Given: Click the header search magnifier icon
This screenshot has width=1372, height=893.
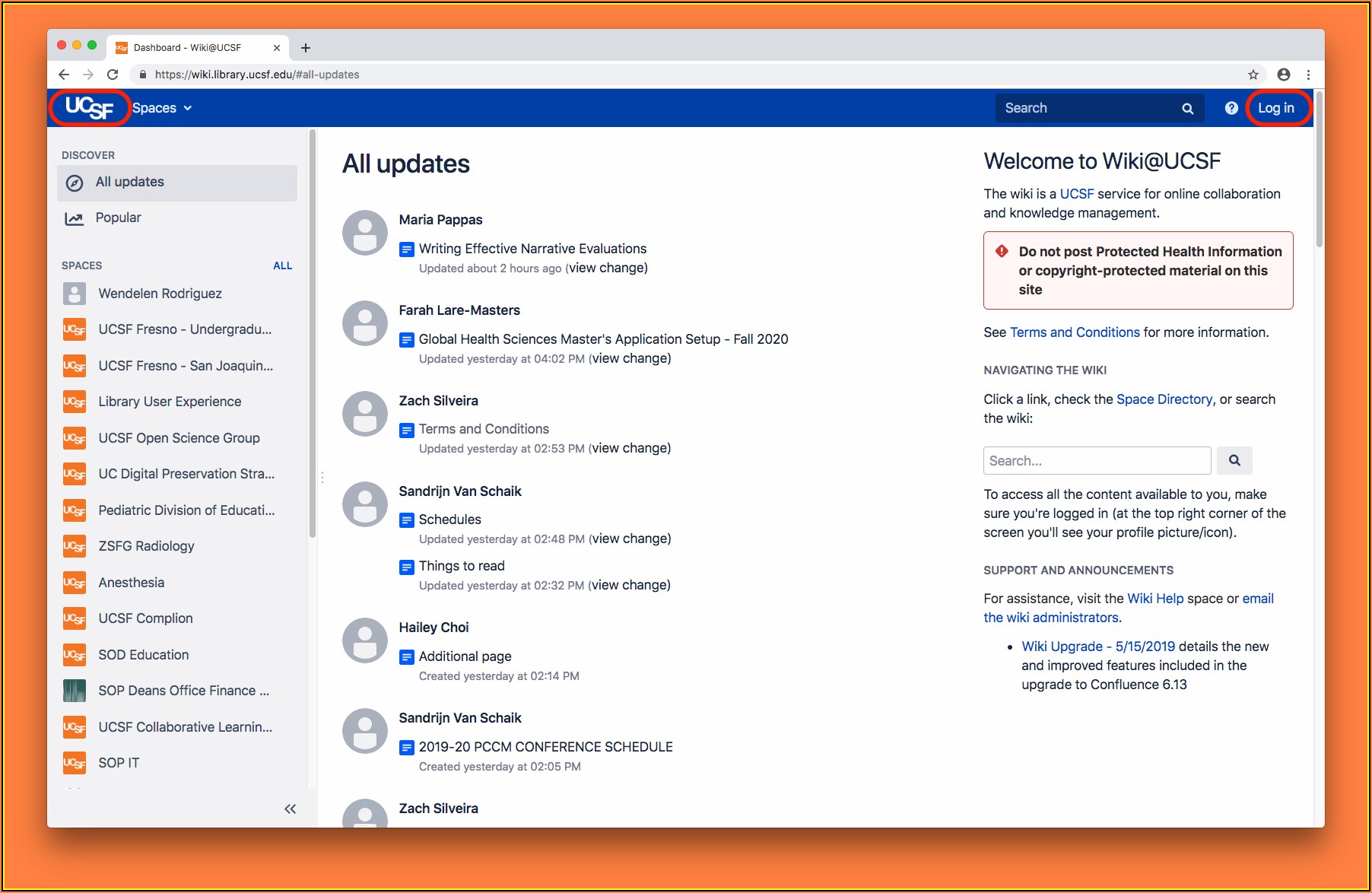Looking at the screenshot, I should [x=1187, y=109].
